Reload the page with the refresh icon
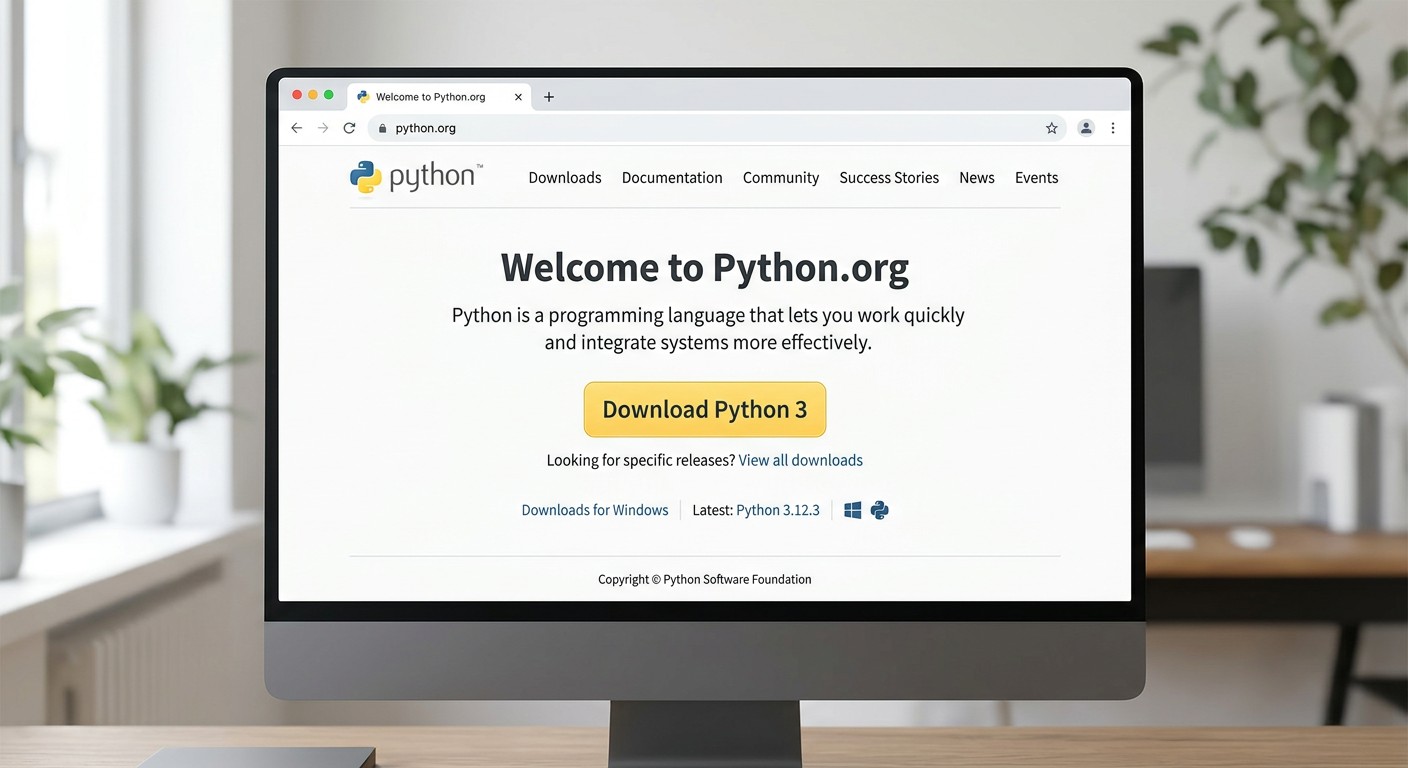This screenshot has height=768, width=1408. coord(349,128)
